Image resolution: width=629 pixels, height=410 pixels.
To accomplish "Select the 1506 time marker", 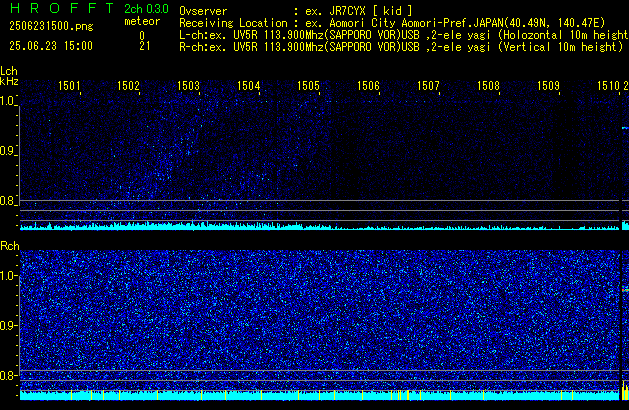I will click(368, 86).
